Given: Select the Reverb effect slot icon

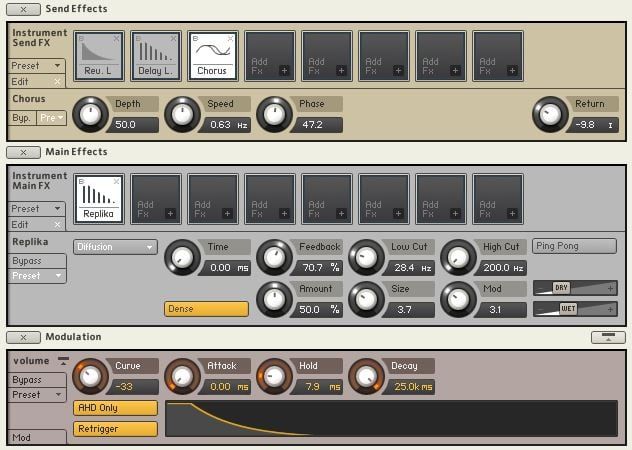Looking at the screenshot, I should 99,56.
